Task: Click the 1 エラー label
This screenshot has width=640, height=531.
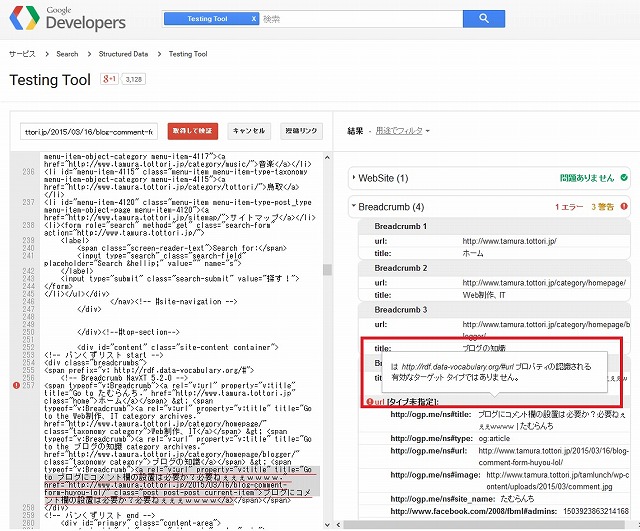Action: (x=569, y=207)
